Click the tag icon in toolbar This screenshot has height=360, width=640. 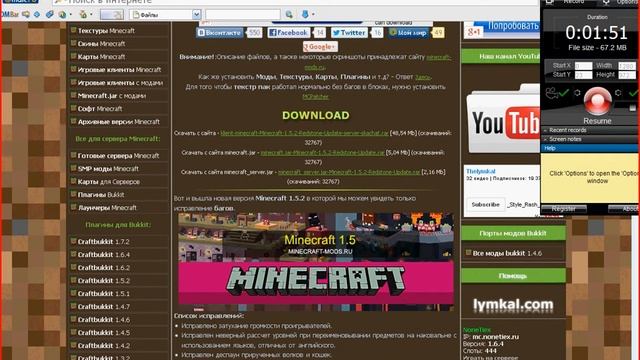coord(49,14)
